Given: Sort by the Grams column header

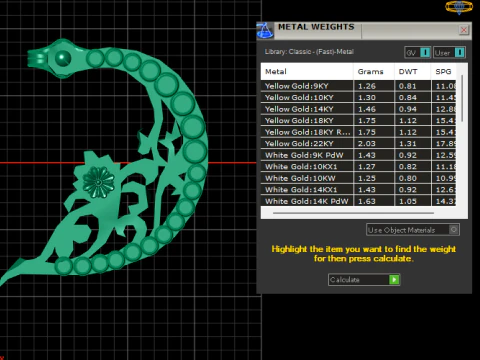Looking at the screenshot, I should [x=374, y=71].
